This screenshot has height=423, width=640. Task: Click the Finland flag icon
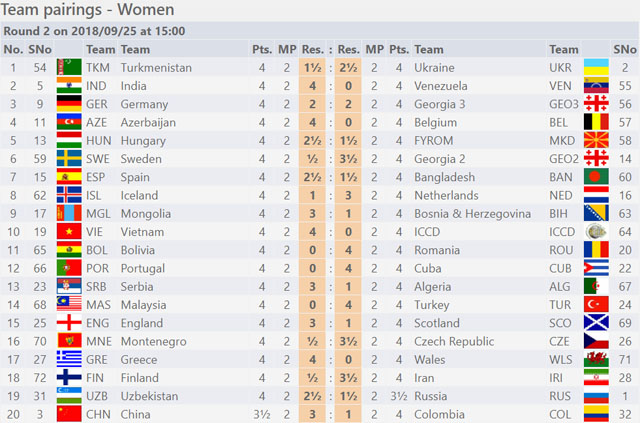tap(69, 378)
